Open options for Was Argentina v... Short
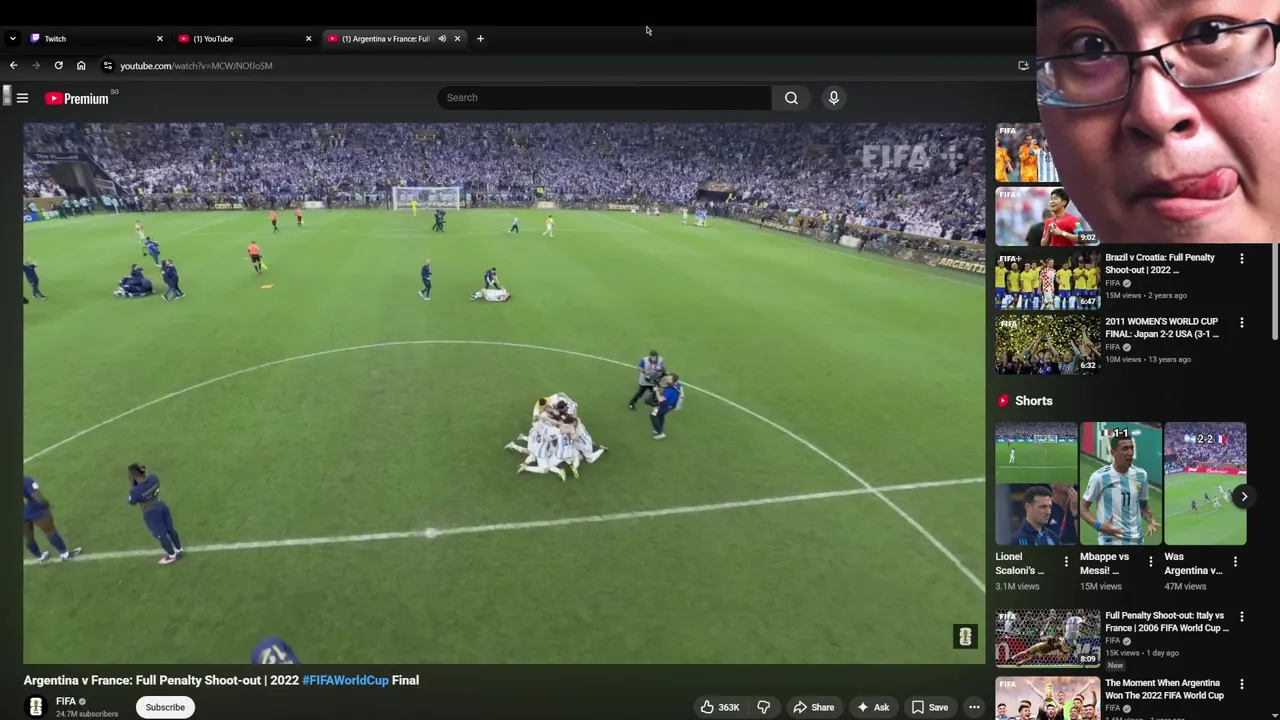Image resolution: width=1280 pixels, height=720 pixels. pyautogui.click(x=1235, y=562)
